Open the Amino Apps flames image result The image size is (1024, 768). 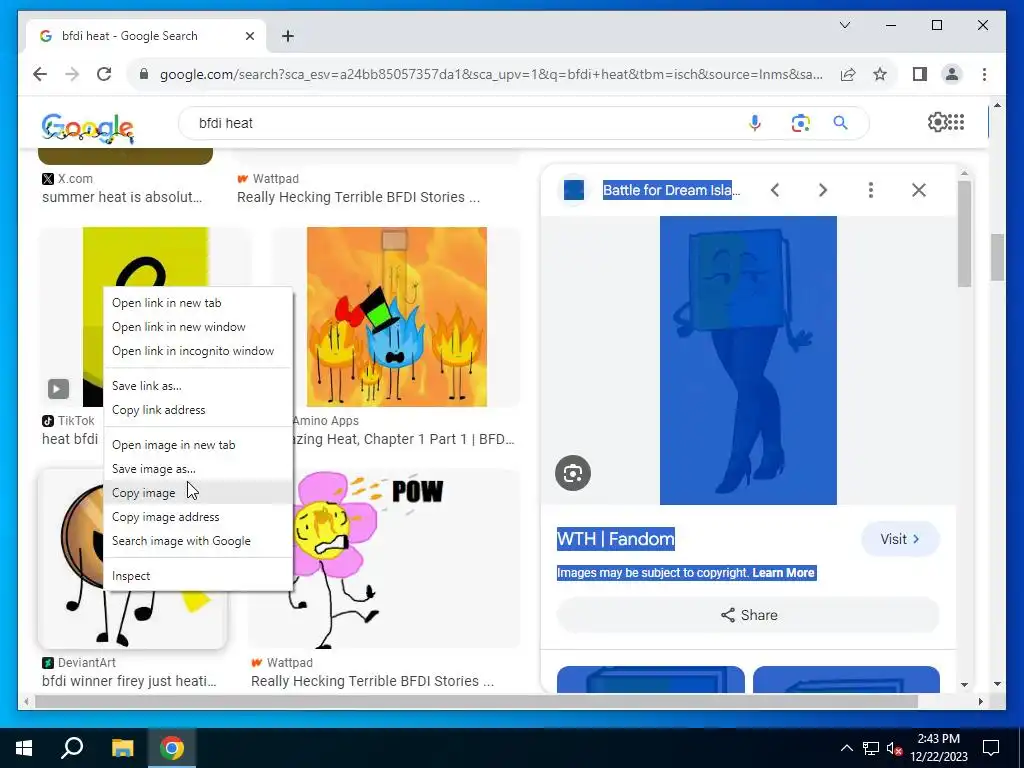click(396, 317)
